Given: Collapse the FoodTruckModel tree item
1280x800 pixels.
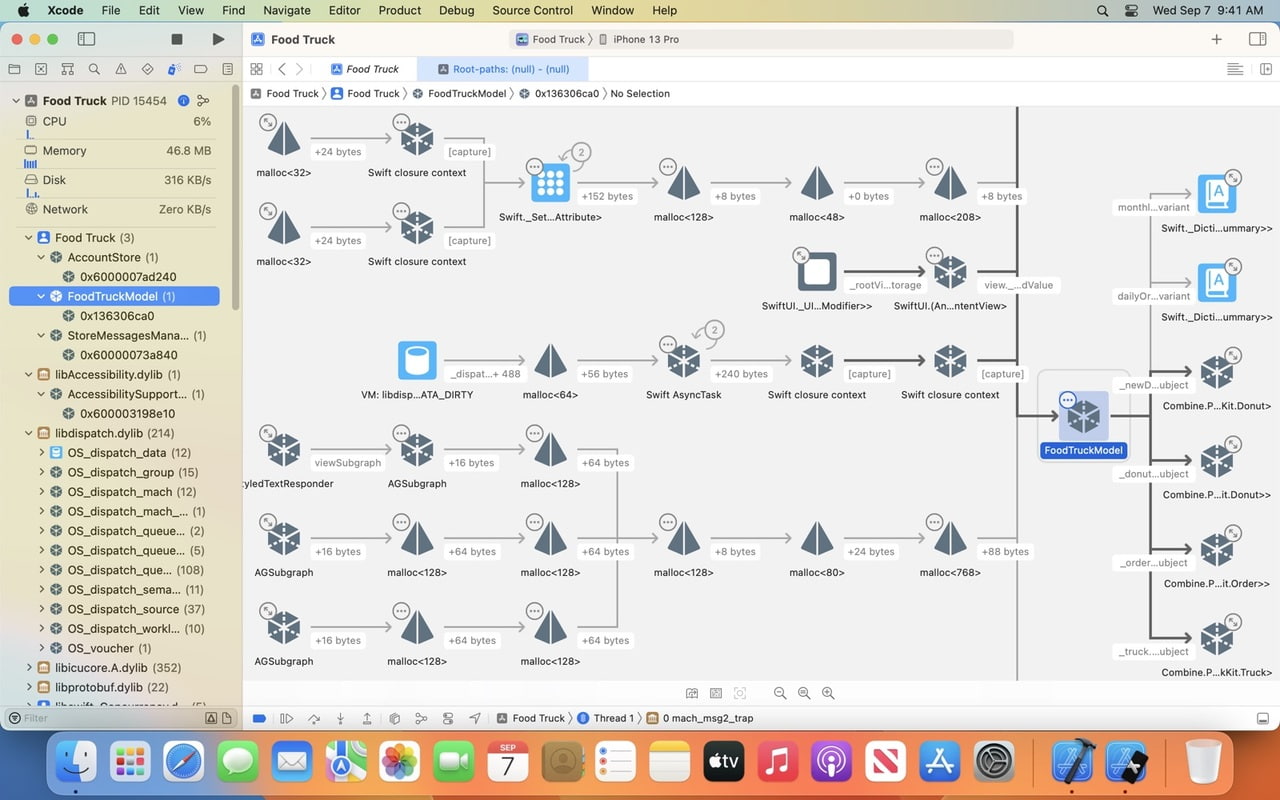Looking at the screenshot, I should 40,296.
